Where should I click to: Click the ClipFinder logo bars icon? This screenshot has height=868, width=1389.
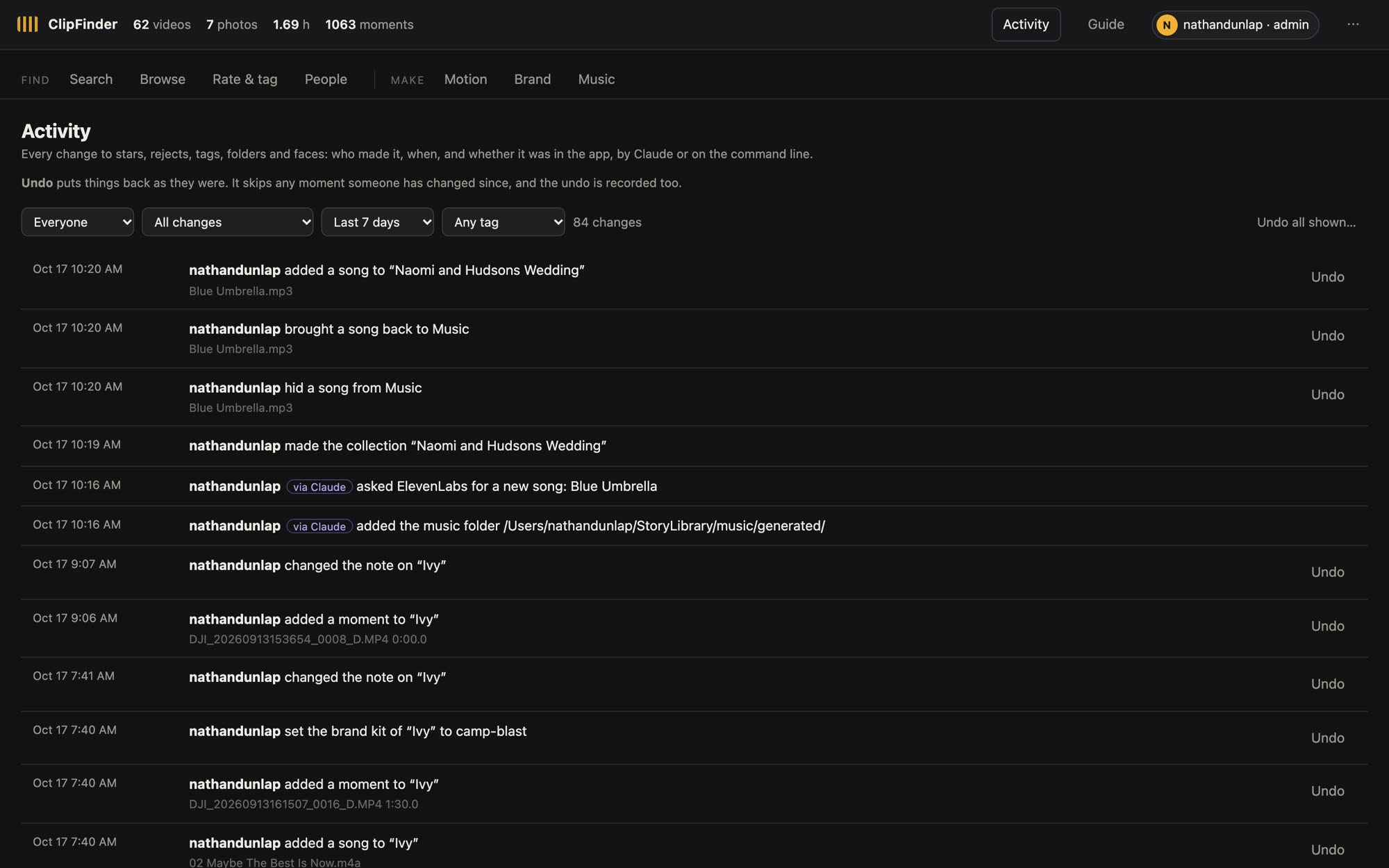coord(27,24)
